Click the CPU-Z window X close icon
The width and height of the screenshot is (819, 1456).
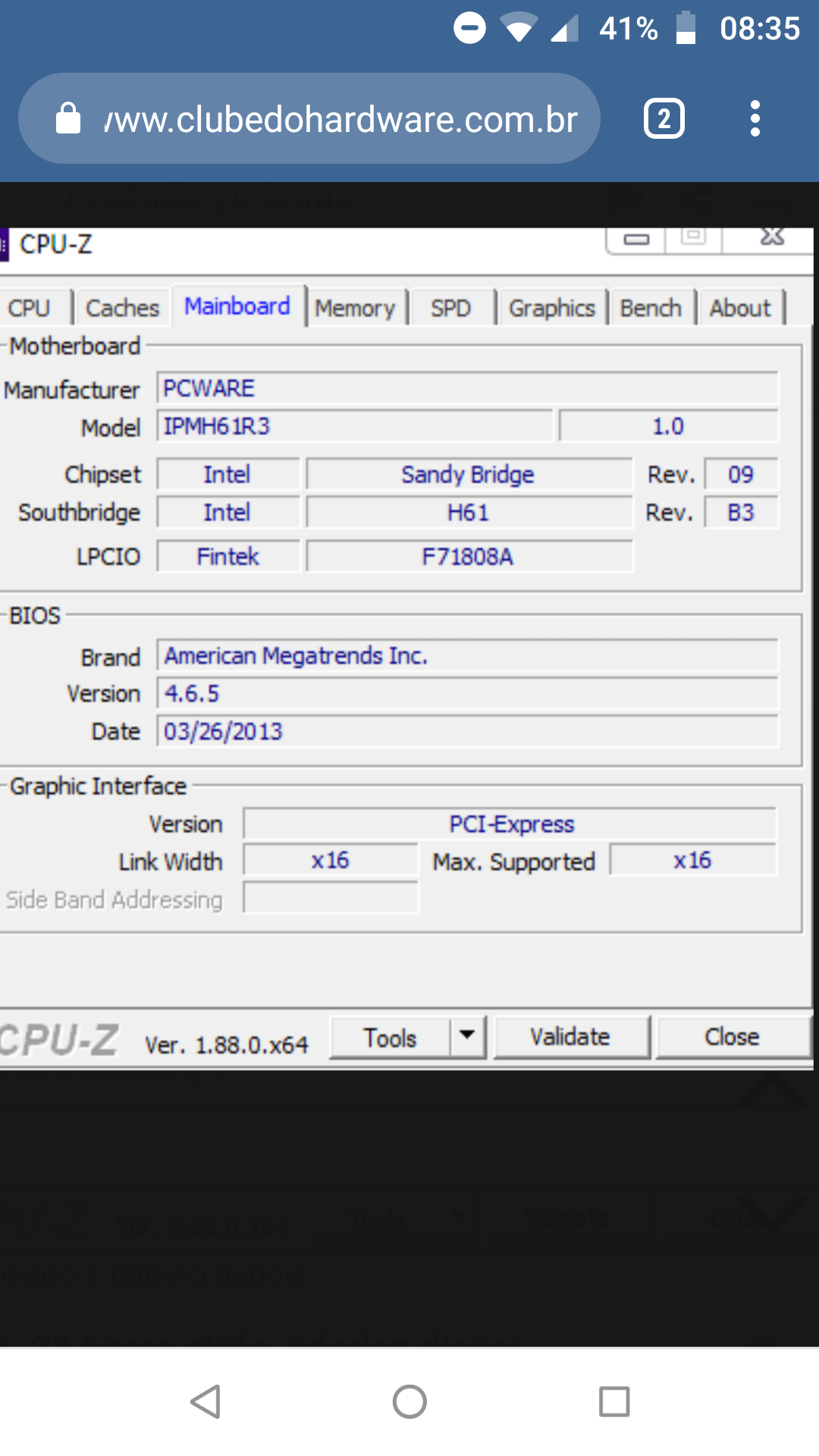click(771, 238)
